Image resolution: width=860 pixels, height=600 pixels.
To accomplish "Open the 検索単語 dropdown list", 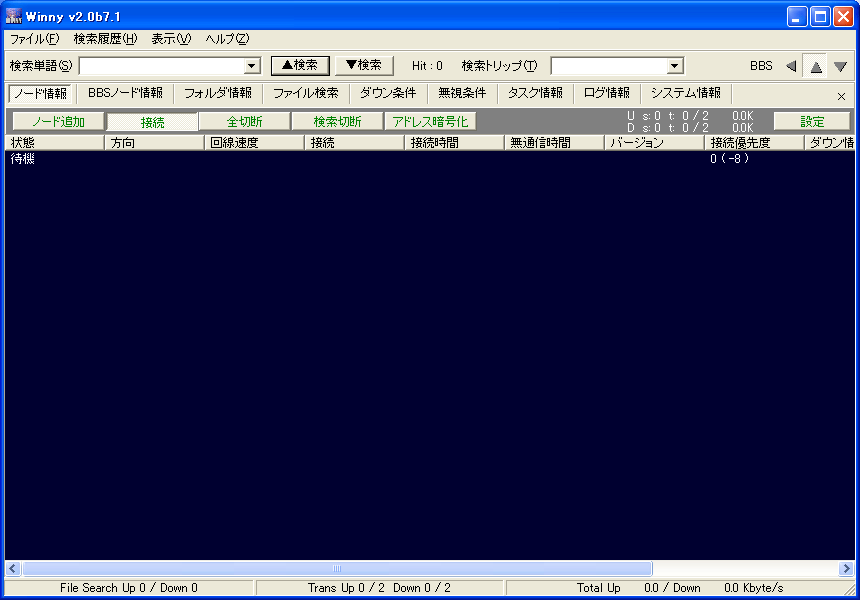I will click(251, 66).
